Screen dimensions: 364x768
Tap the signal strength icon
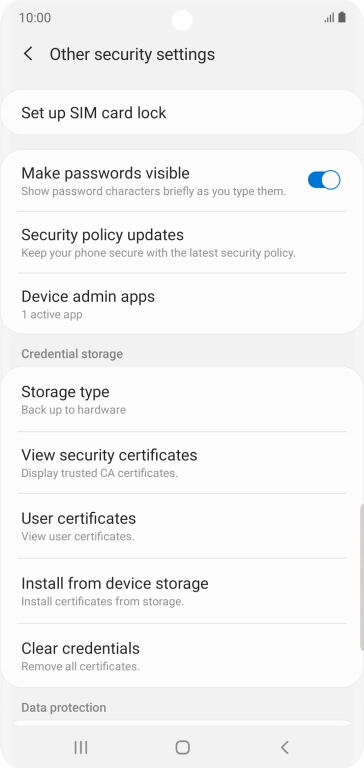click(329, 18)
